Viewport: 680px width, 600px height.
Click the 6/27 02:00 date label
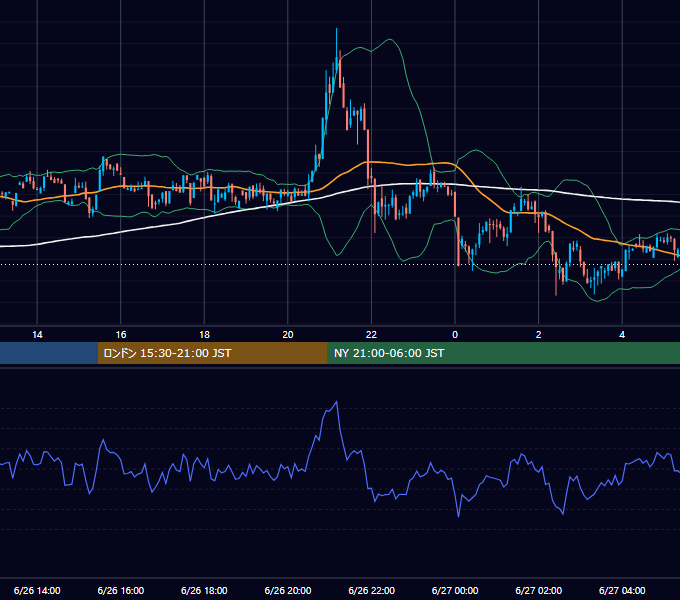coord(539,590)
